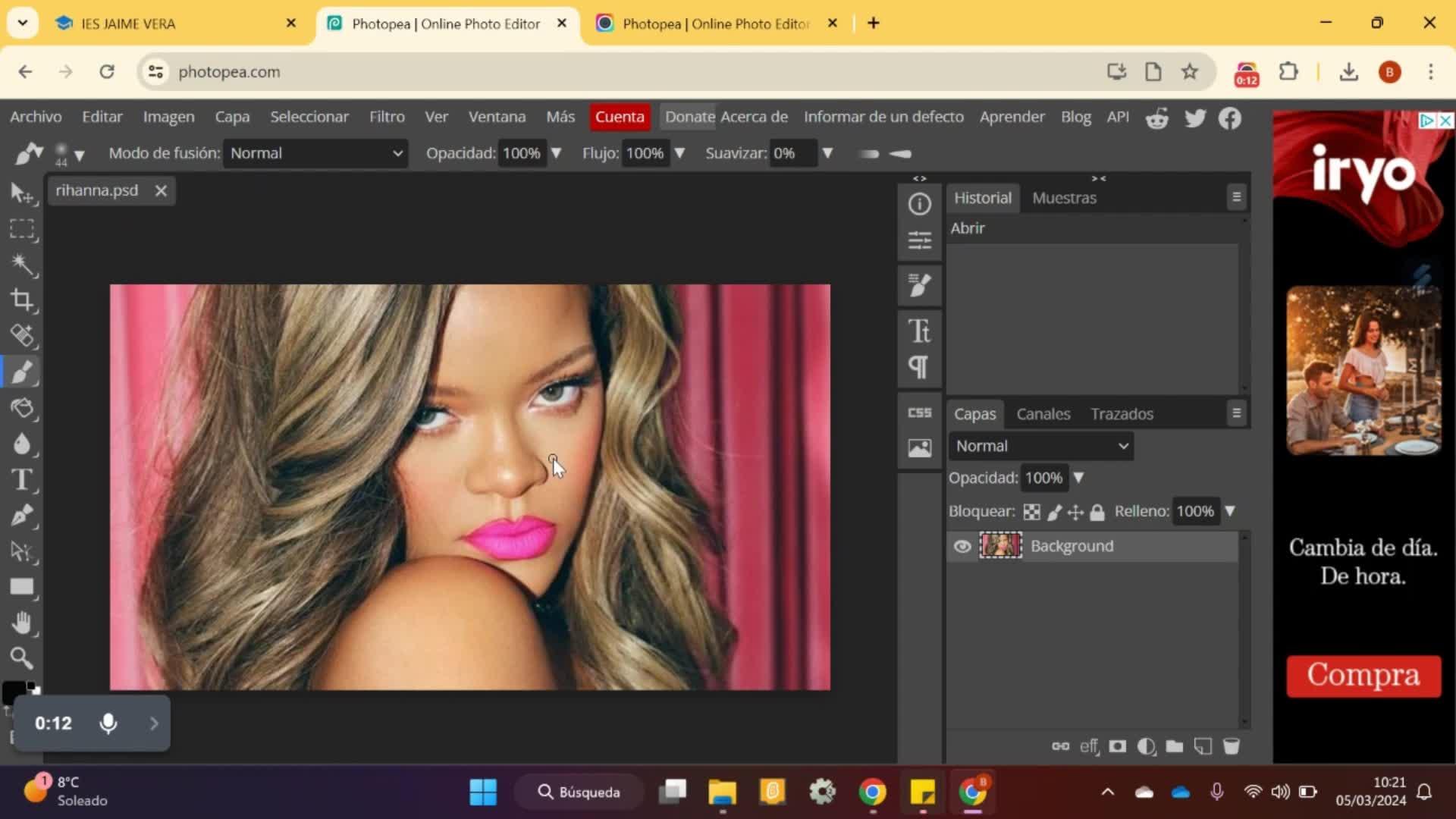The width and height of the screenshot is (1456, 819).
Task: Open the CSS panel icon
Action: click(919, 413)
